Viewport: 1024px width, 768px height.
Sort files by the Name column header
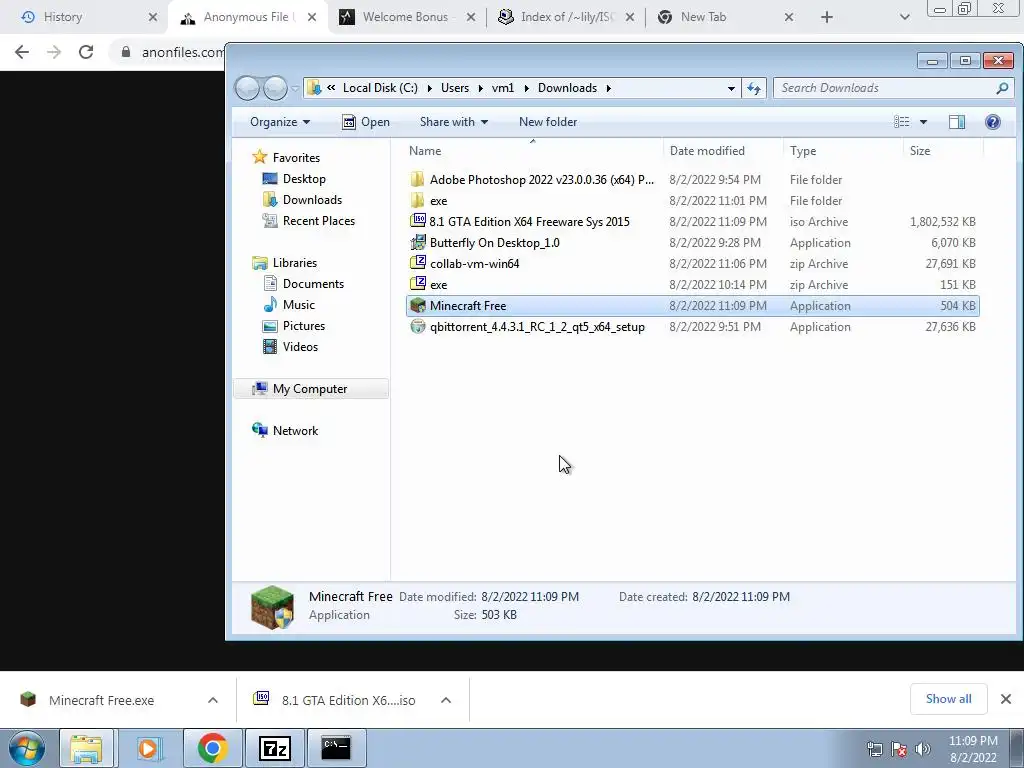[425, 151]
